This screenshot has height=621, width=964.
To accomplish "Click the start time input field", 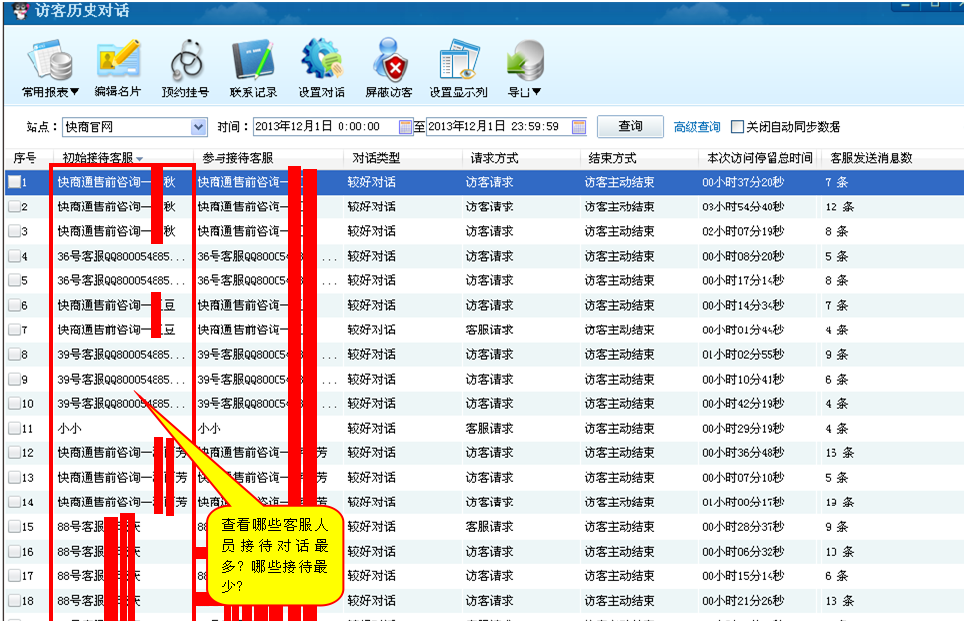I will coord(324,127).
